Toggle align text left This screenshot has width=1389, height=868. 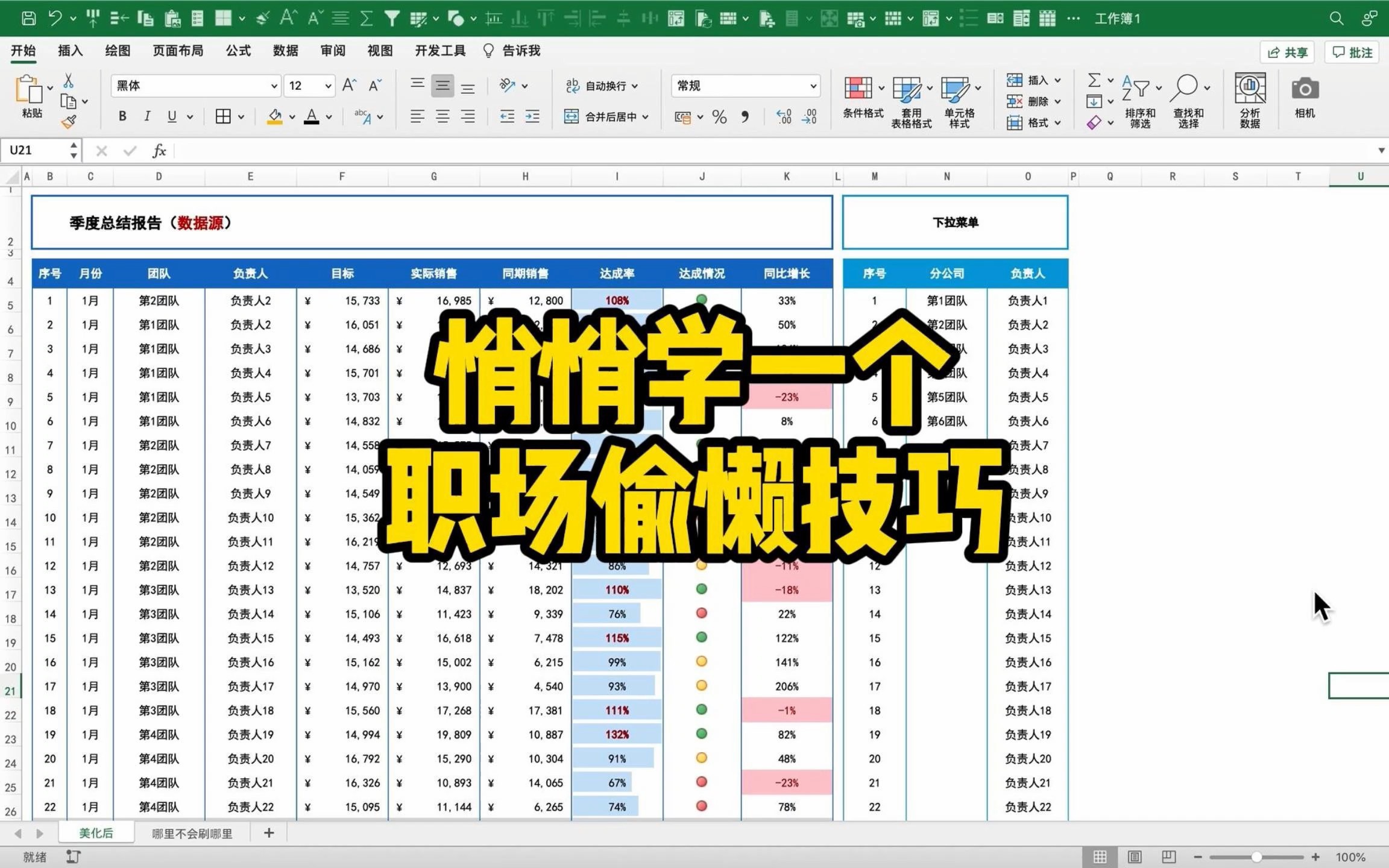click(x=417, y=116)
